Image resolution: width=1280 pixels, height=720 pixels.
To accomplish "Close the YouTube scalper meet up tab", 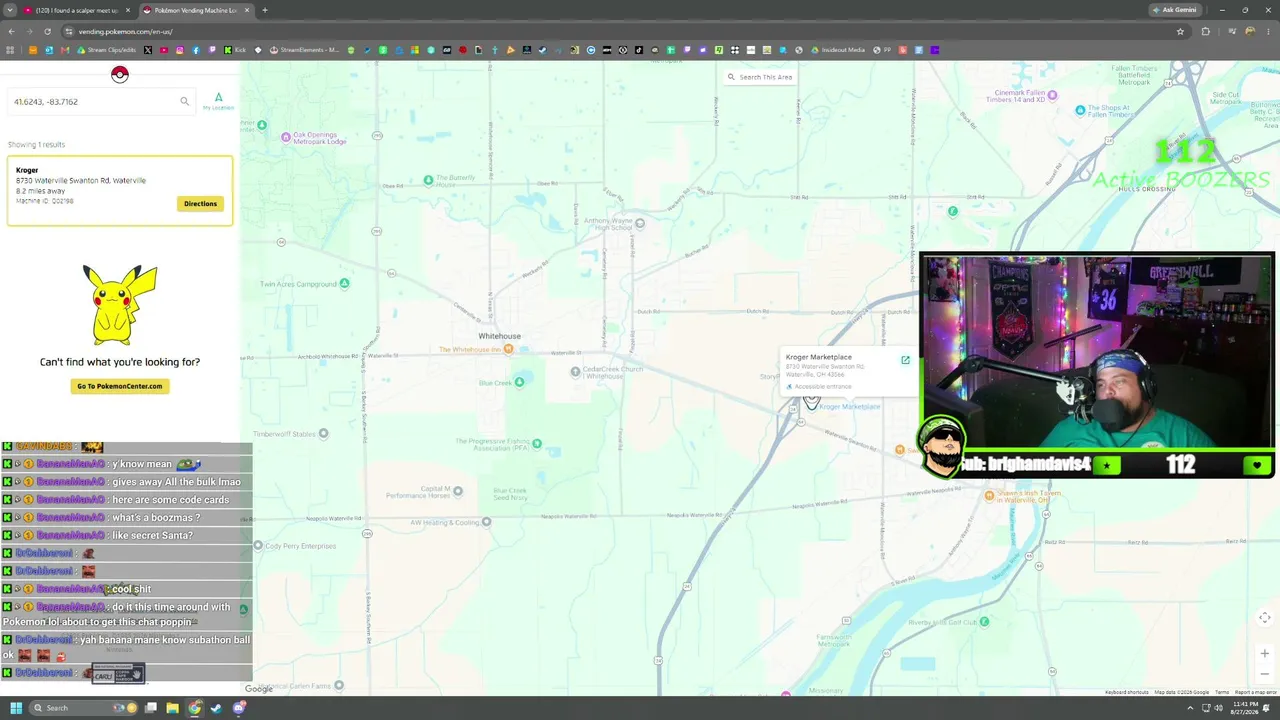I will [x=127, y=10].
